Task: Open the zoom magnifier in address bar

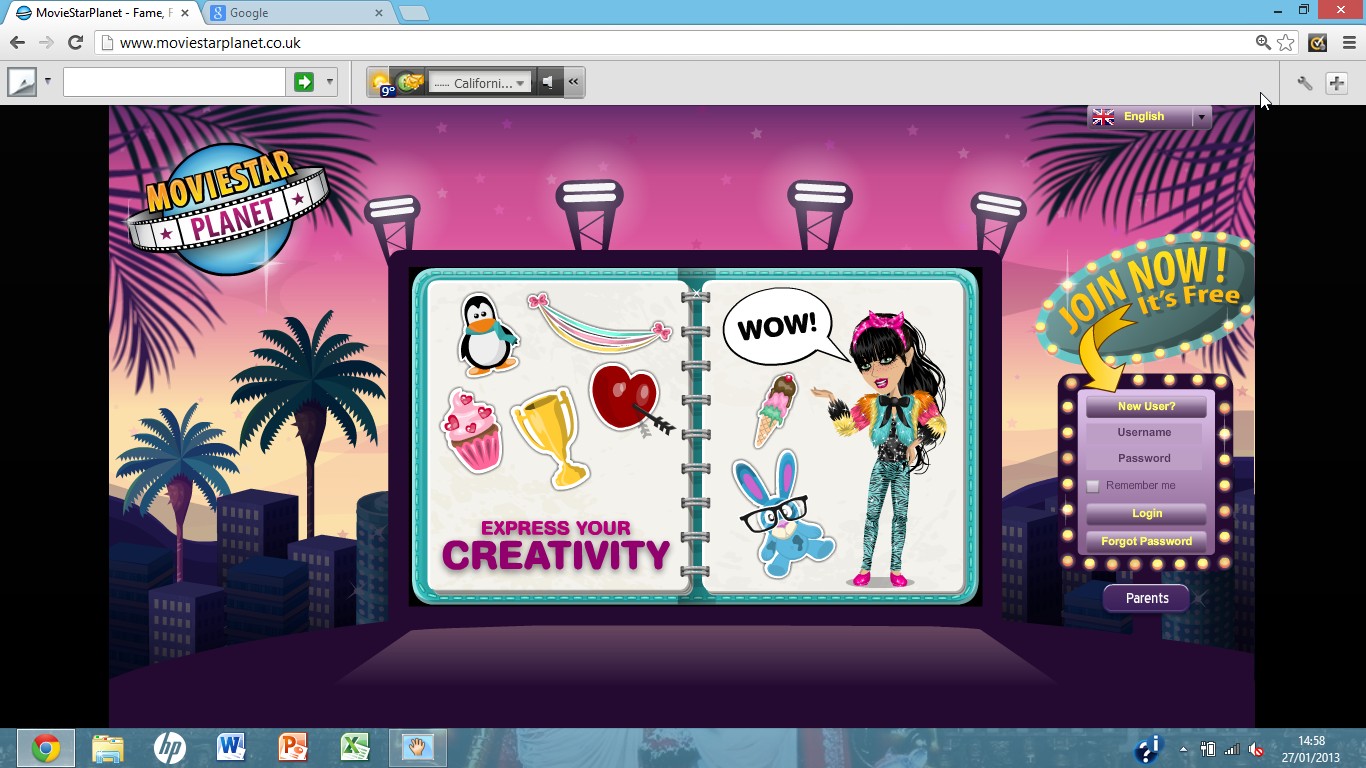Action: point(1264,43)
